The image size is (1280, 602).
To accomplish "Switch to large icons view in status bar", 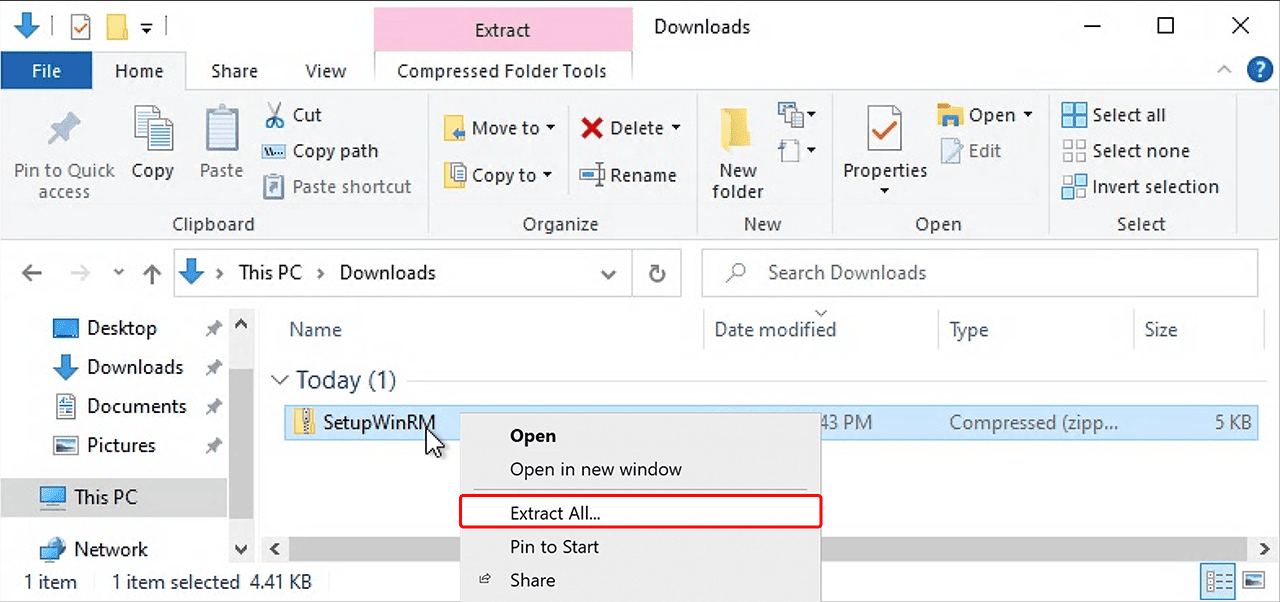I will pos(1253,581).
